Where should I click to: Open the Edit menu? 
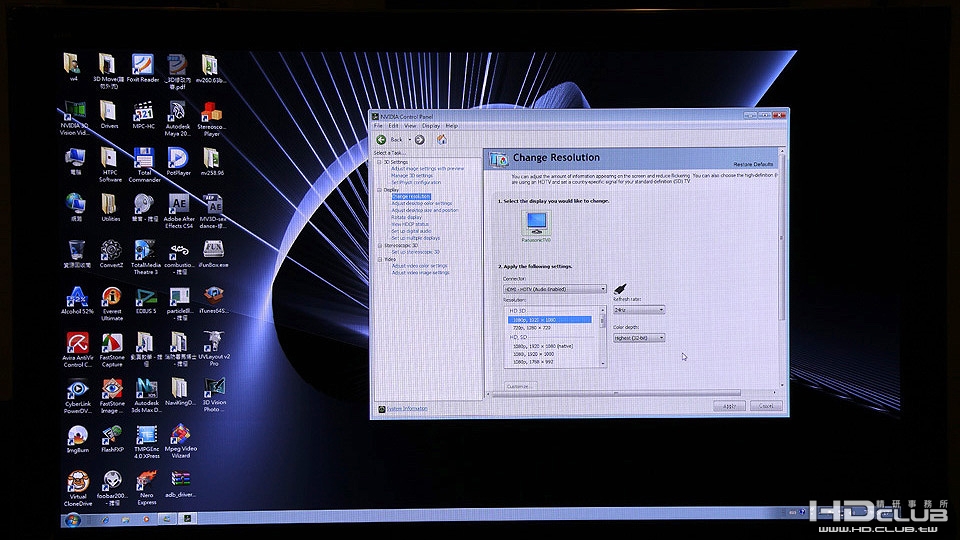click(393, 126)
